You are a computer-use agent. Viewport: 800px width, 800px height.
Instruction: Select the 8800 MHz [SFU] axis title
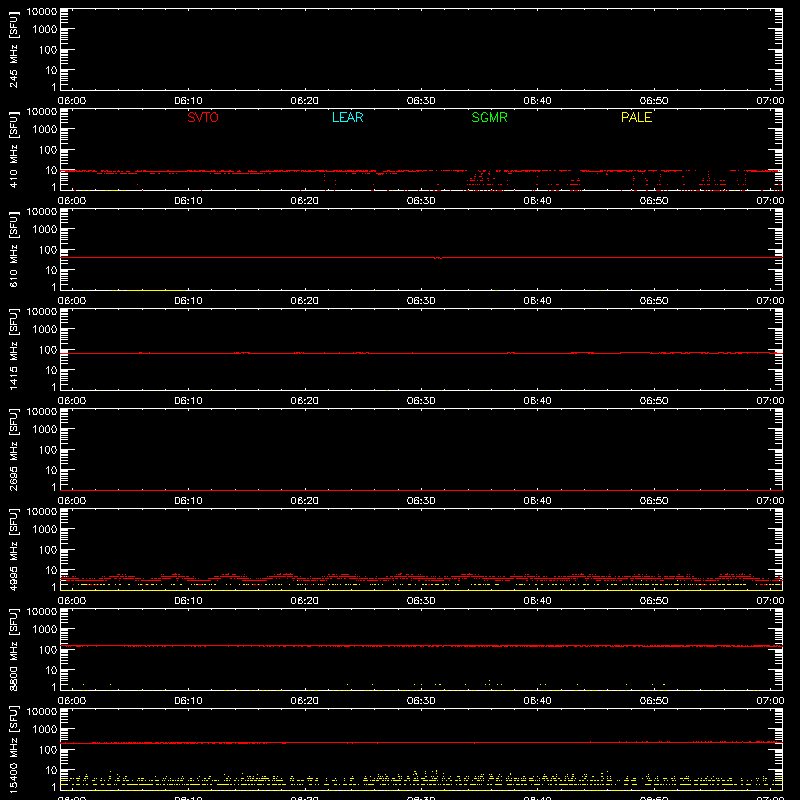pos(13,649)
